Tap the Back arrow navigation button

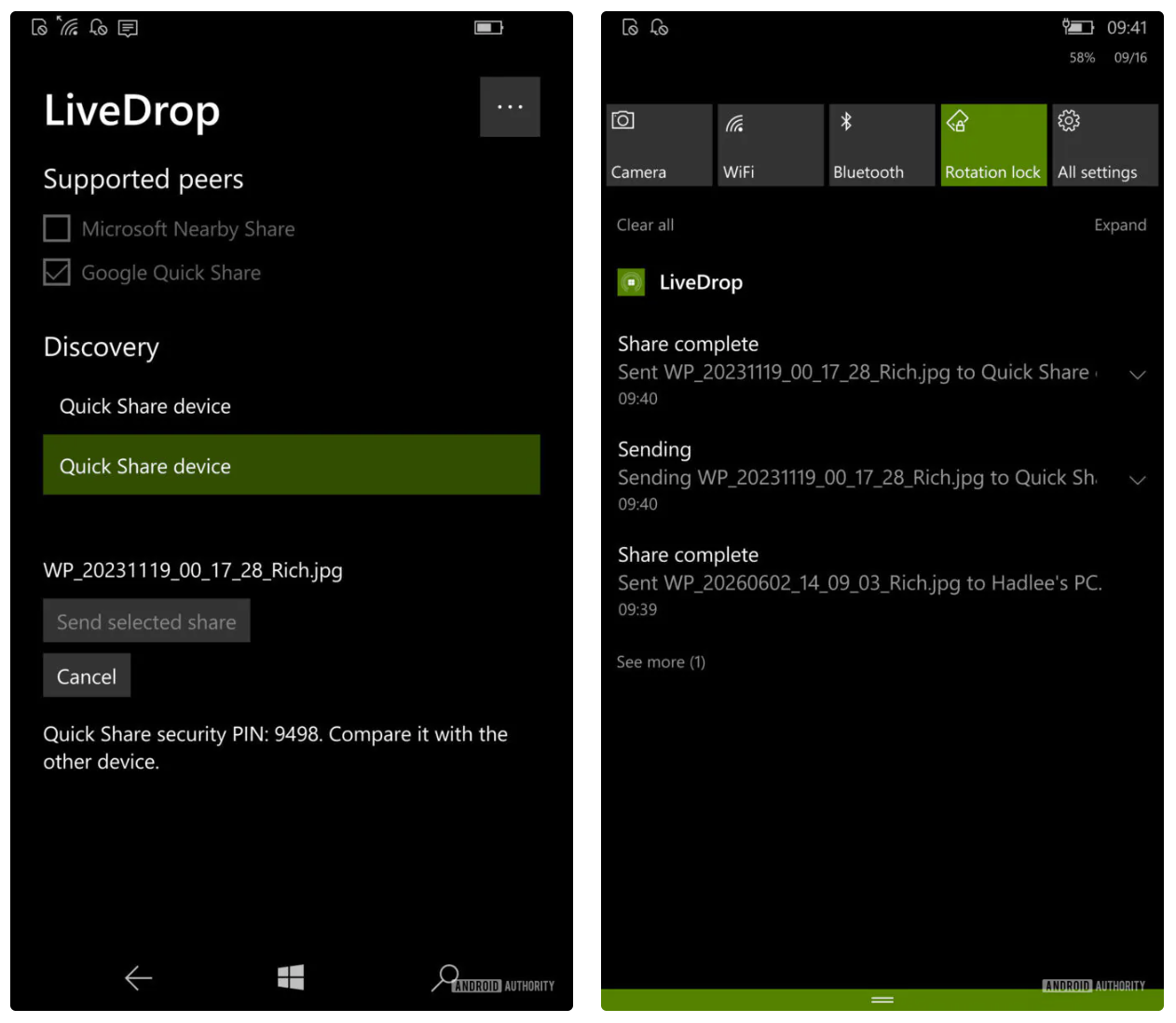point(138,977)
